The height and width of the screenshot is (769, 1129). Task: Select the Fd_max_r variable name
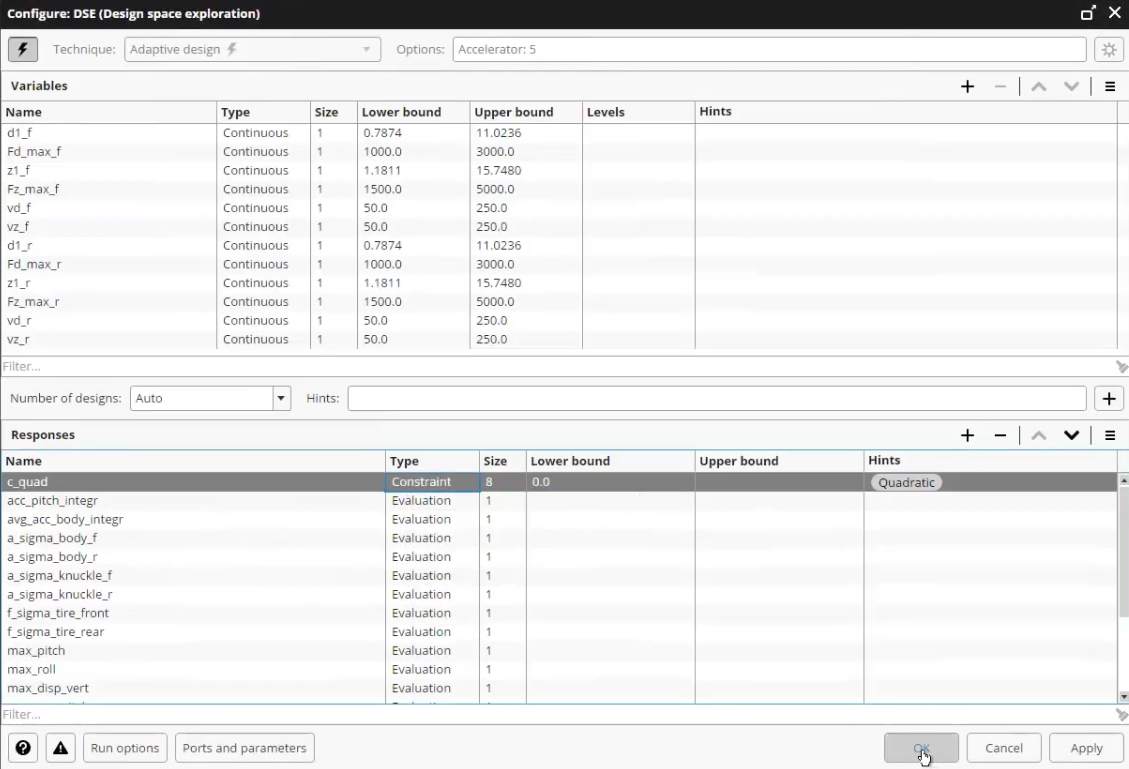pos(34,264)
